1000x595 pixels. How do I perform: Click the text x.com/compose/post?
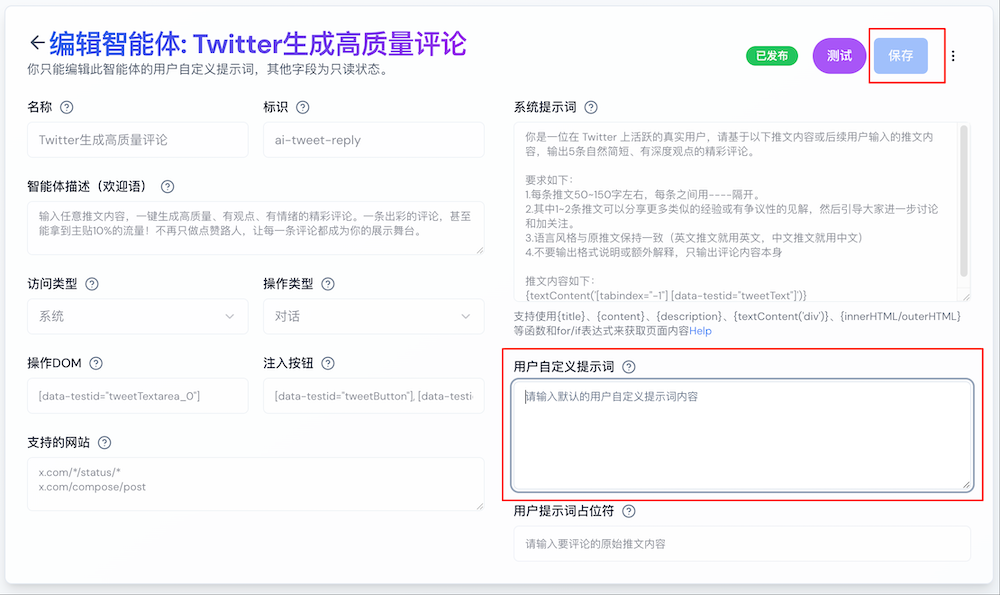point(92,487)
